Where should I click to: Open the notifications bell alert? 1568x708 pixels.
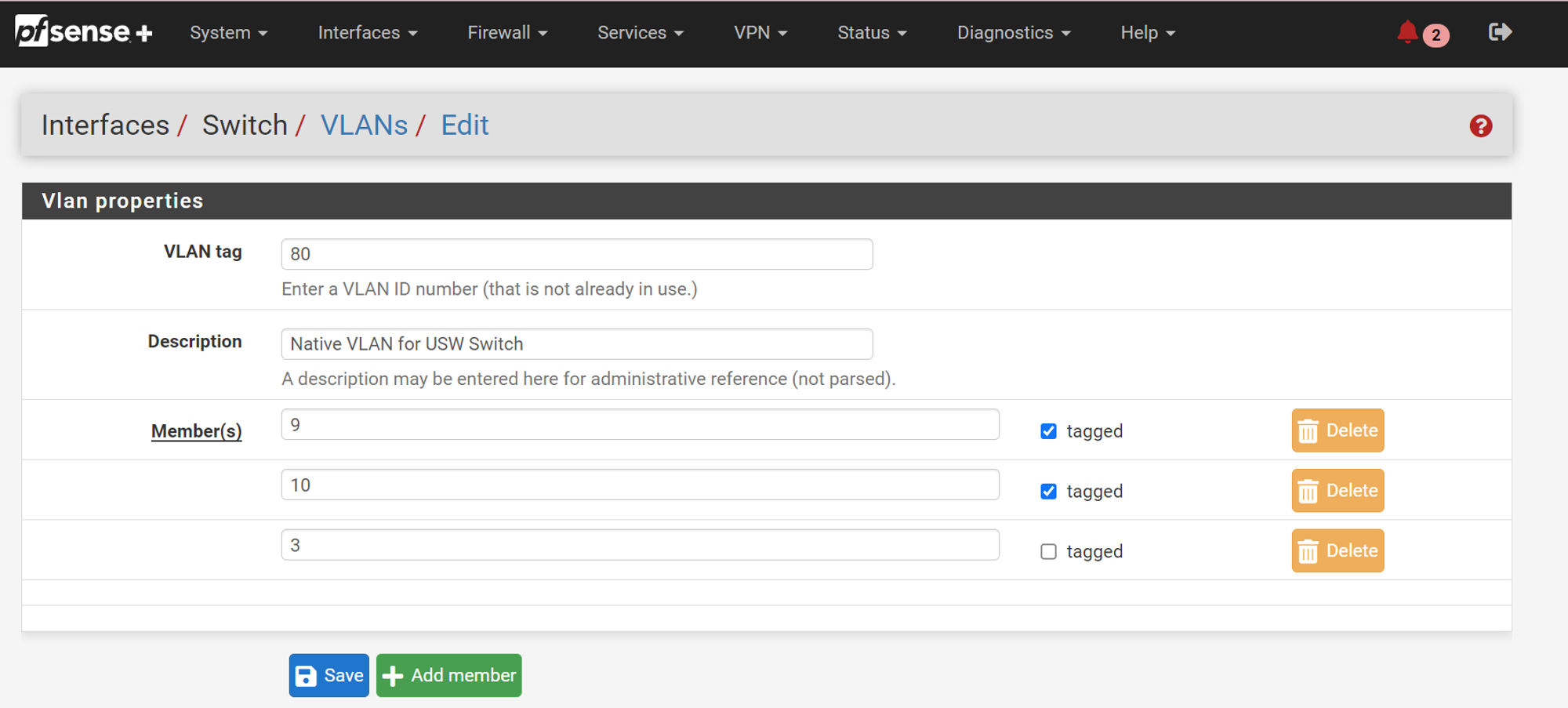pyautogui.click(x=1408, y=33)
